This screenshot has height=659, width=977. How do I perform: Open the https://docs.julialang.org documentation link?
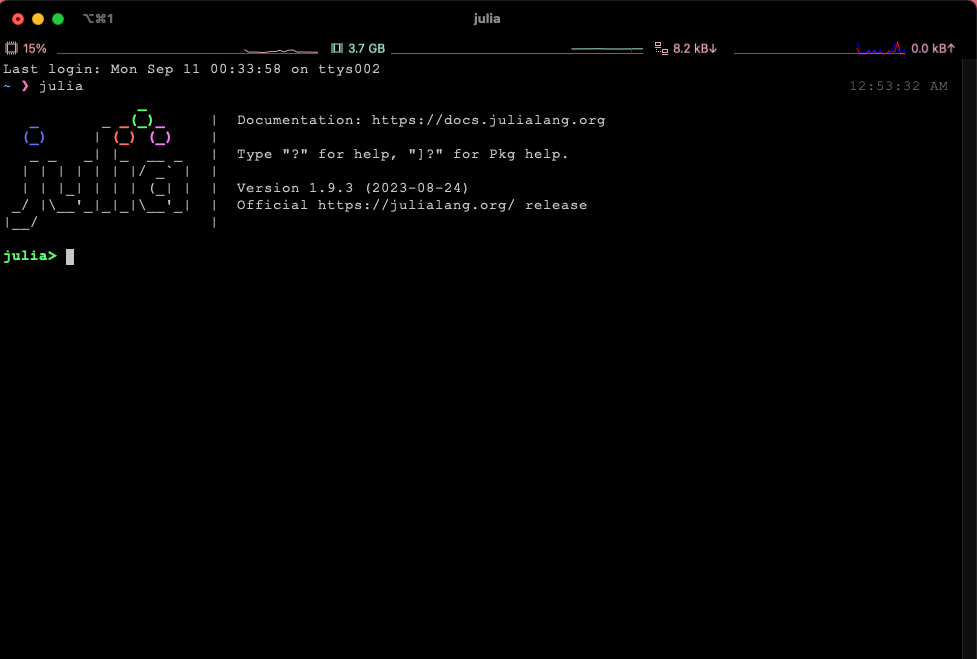(x=488, y=120)
